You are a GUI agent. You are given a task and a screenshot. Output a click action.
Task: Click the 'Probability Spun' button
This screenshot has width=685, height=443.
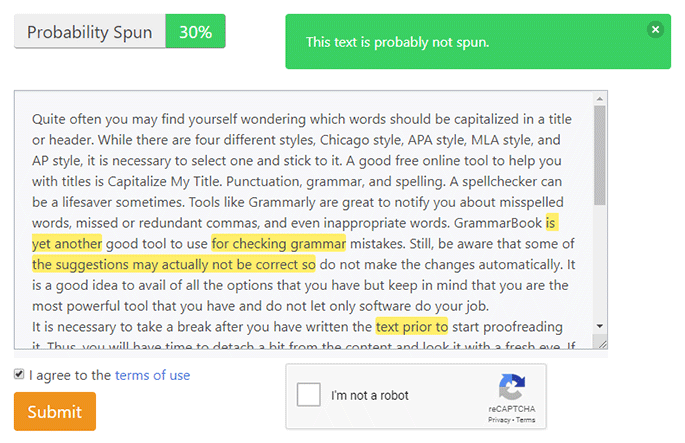89,32
